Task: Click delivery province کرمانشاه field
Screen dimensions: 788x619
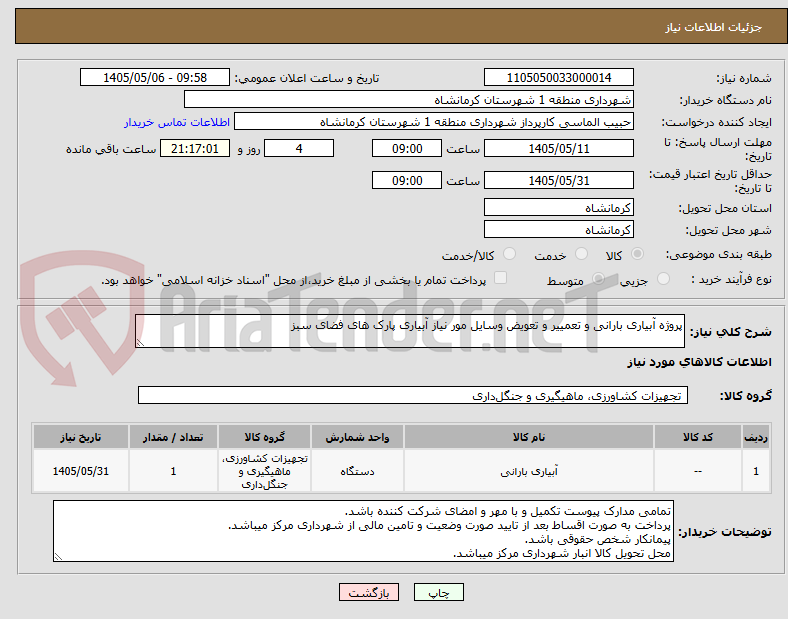Action: coord(559,208)
